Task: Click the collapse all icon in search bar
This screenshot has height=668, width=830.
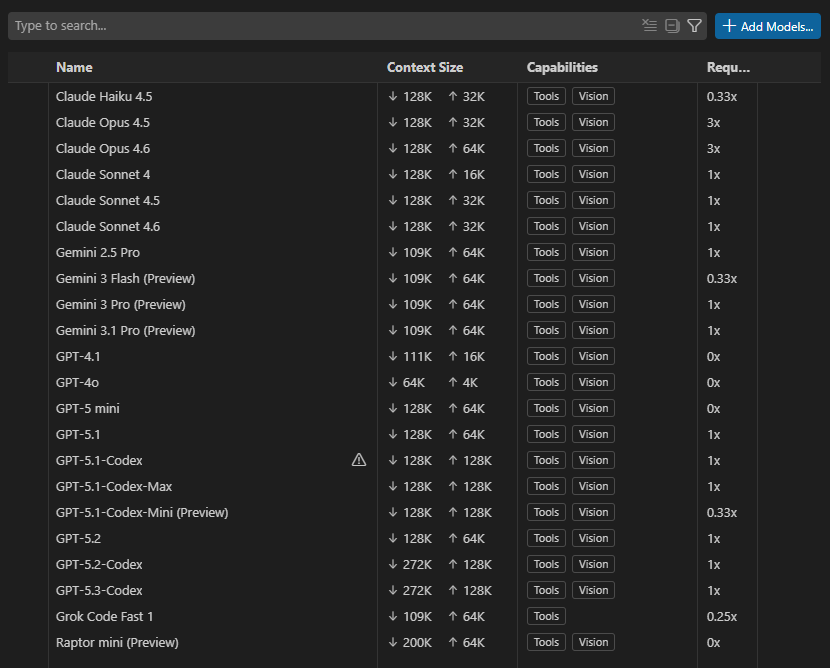Action: [x=672, y=26]
